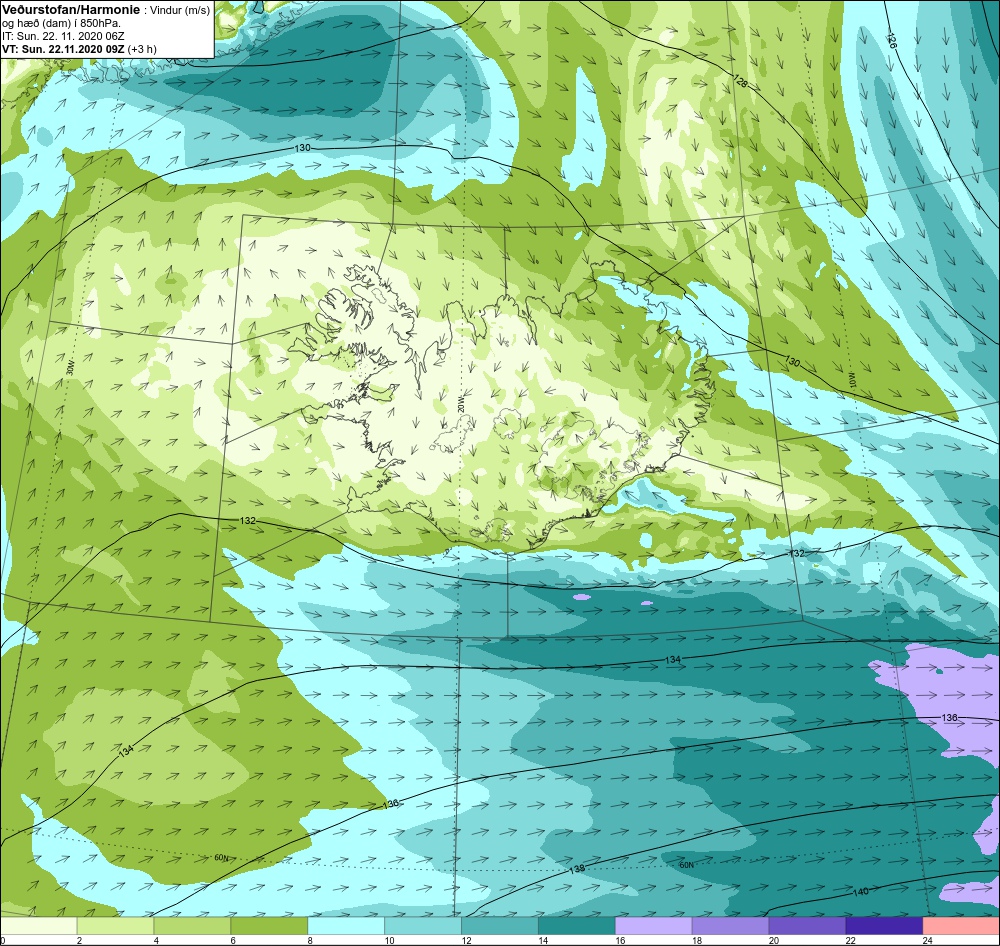Select the 18–20 m/s purple legend swatch
Image resolution: width=1000 pixels, height=946 pixels.
tap(730, 925)
